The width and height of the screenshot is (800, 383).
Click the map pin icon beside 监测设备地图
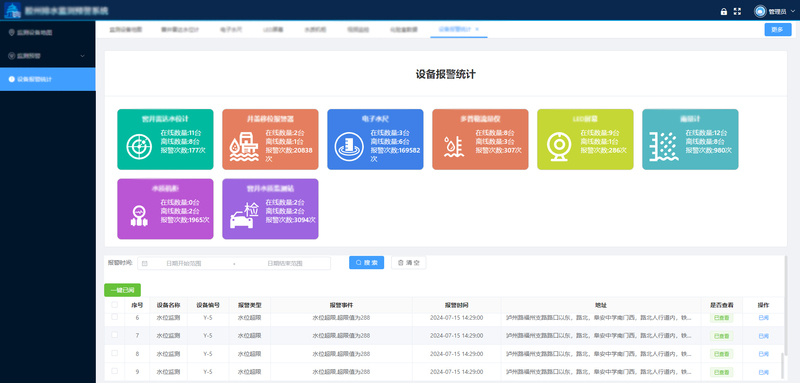coord(11,32)
